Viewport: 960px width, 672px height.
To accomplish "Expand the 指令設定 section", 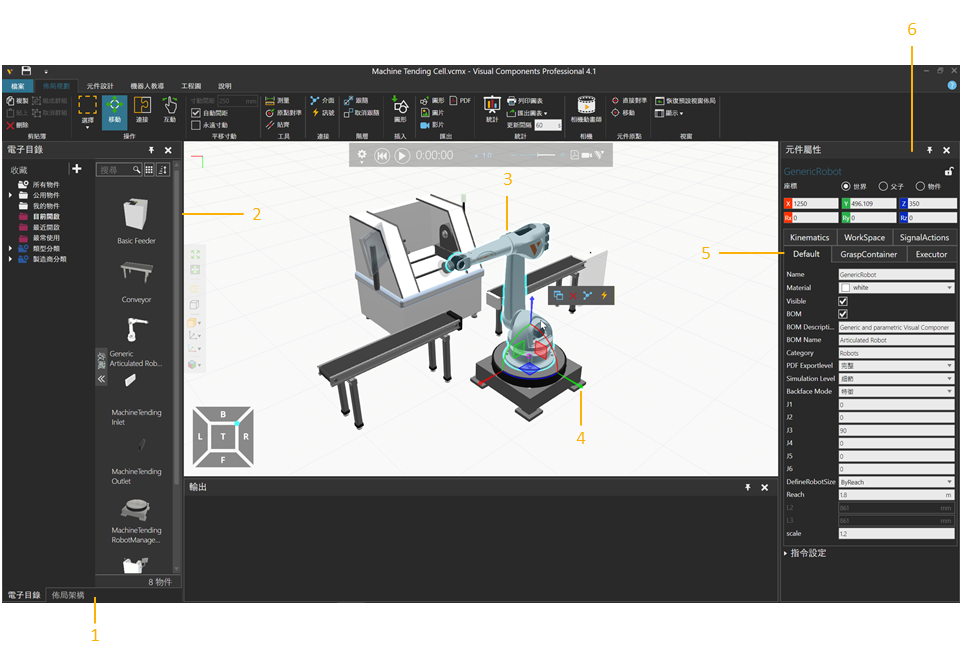I will 786,552.
